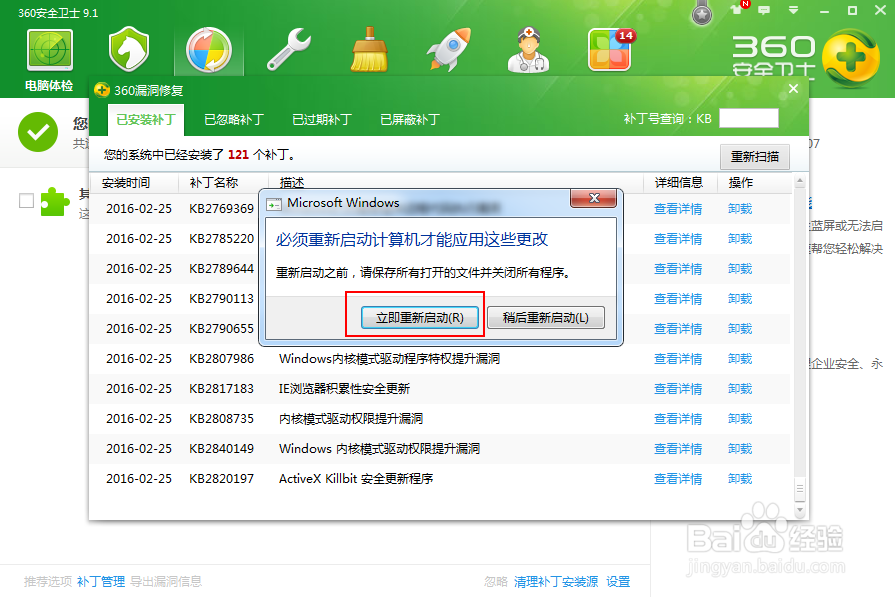Tick the checkbox beside the puzzle piece
Image resolution: width=895 pixels, height=597 pixels.
(26, 201)
